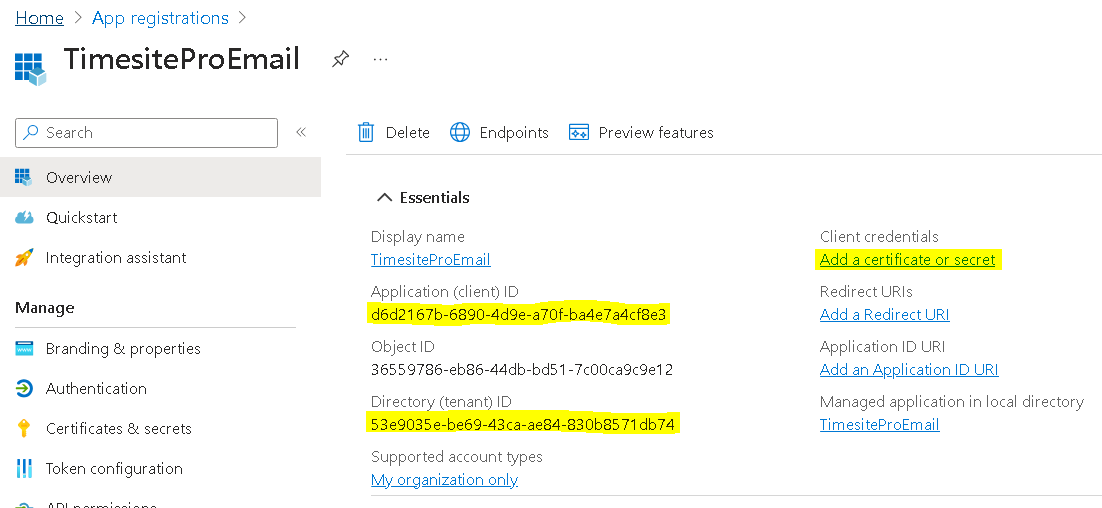1102x508 pixels.
Task: Go to Authentication settings
Action: tap(96, 388)
